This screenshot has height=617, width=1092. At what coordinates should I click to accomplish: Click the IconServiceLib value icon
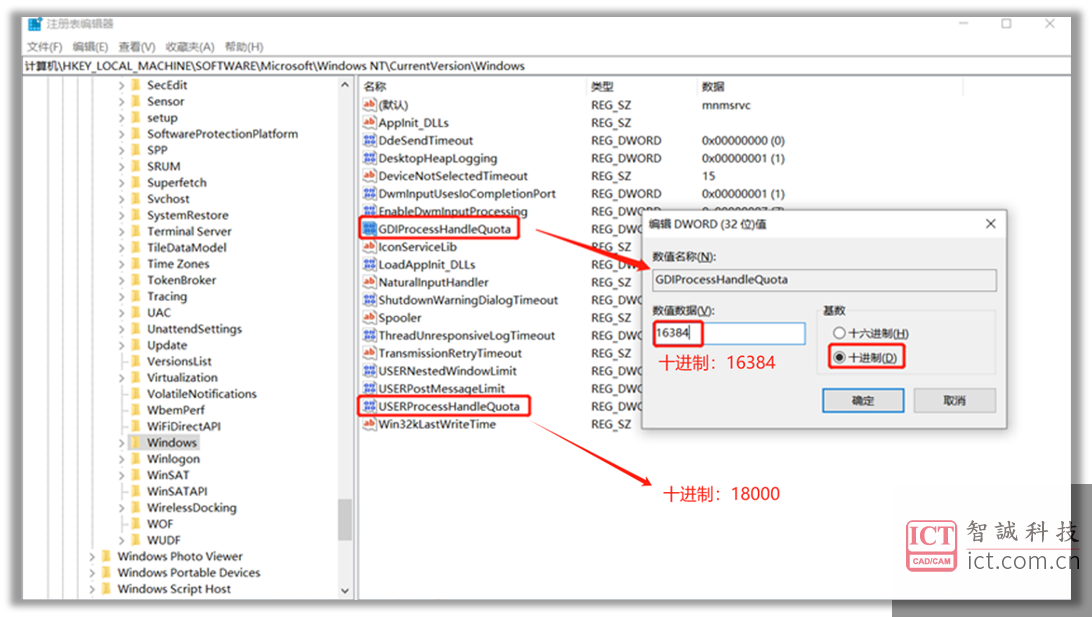[368, 246]
